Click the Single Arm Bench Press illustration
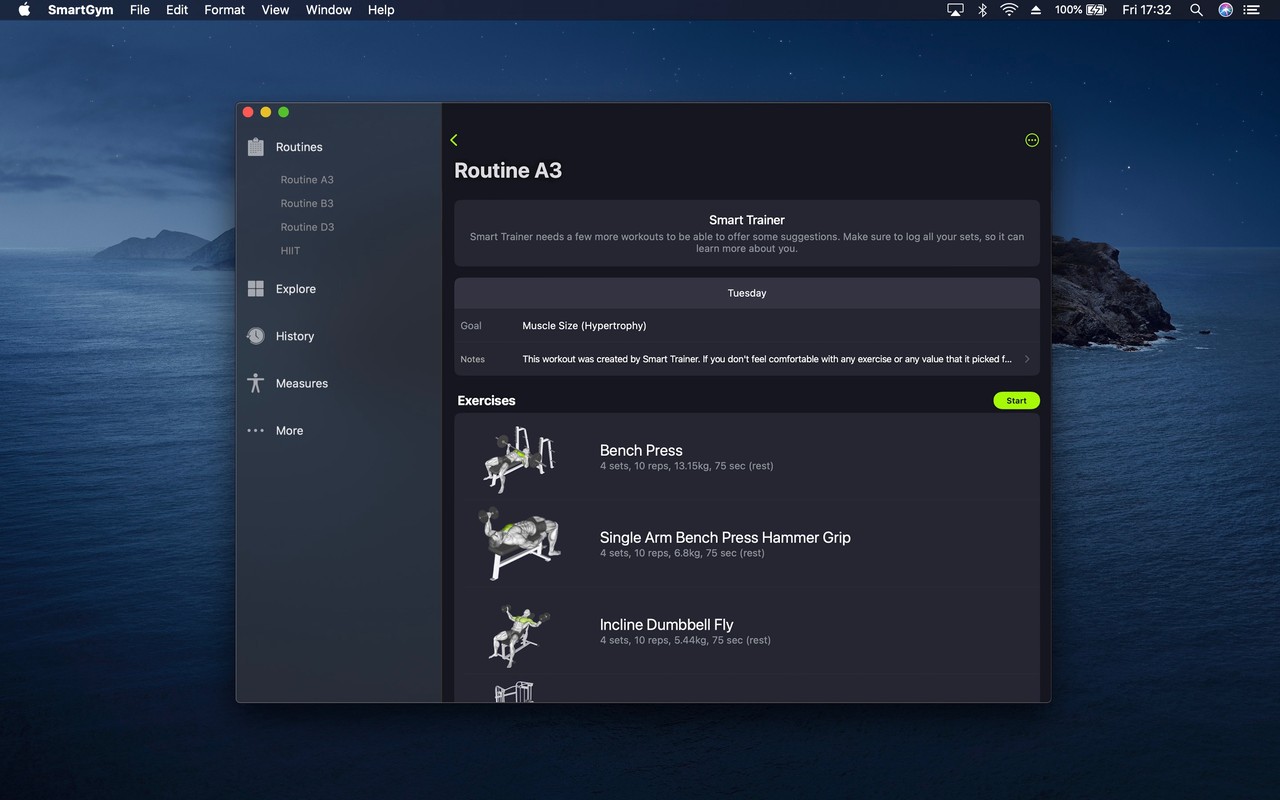The width and height of the screenshot is (1280, 800). point(518,543)
